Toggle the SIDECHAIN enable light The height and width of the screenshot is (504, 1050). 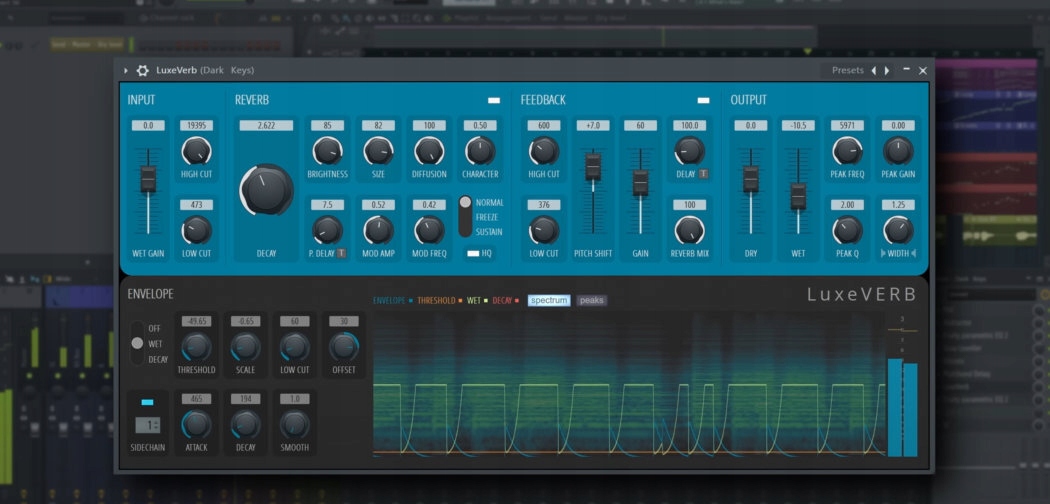(148, 402)
